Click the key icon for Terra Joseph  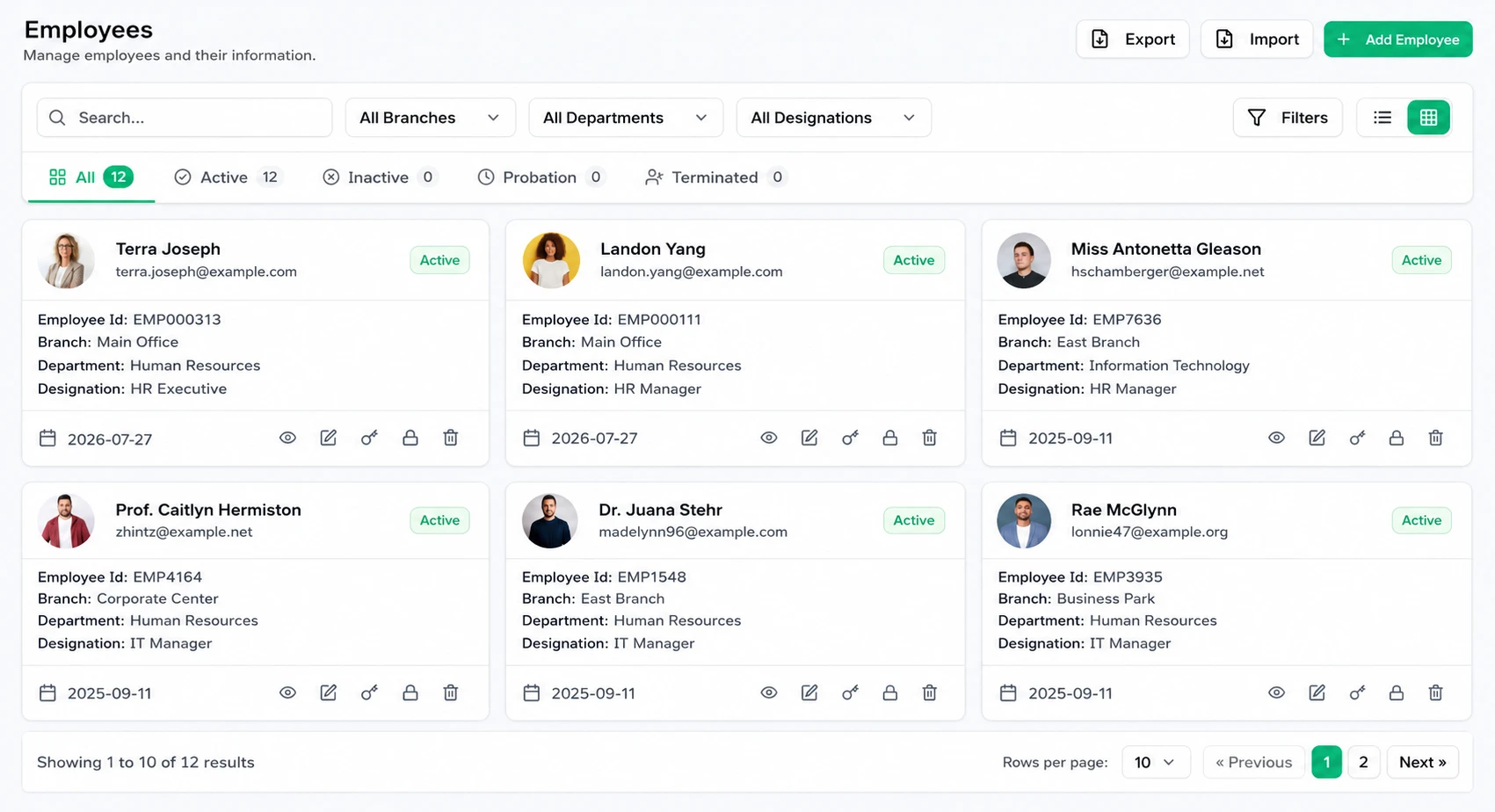pyautogui.click(x=369, y=438)
